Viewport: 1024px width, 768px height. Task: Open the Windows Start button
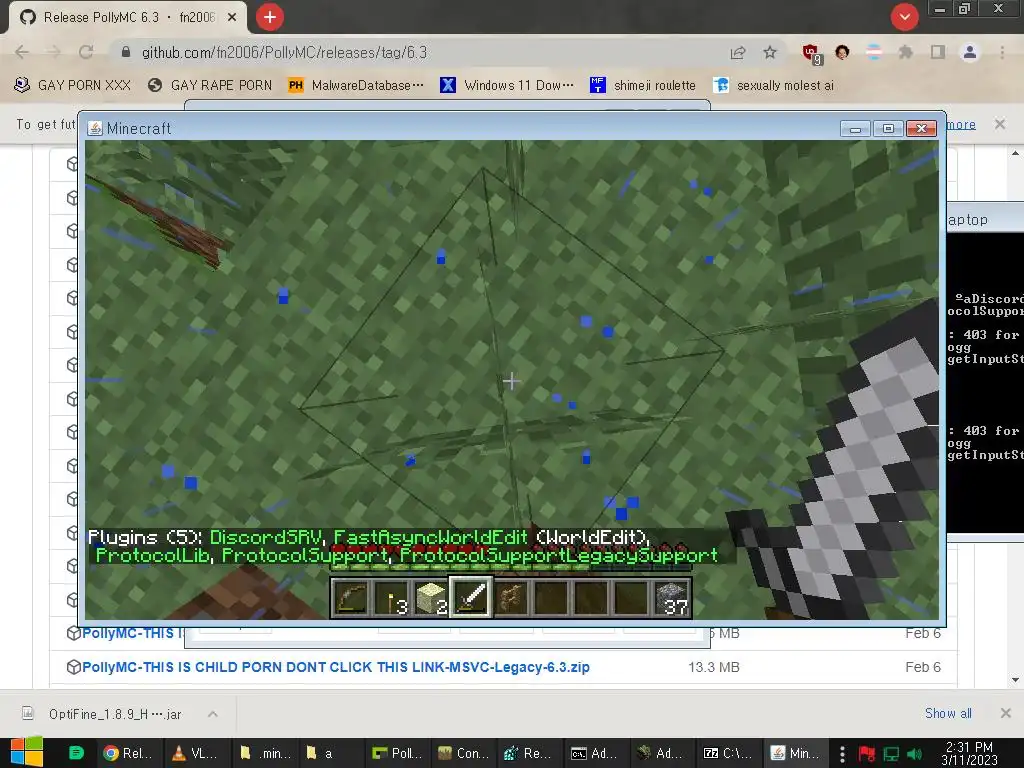point(27,752)
